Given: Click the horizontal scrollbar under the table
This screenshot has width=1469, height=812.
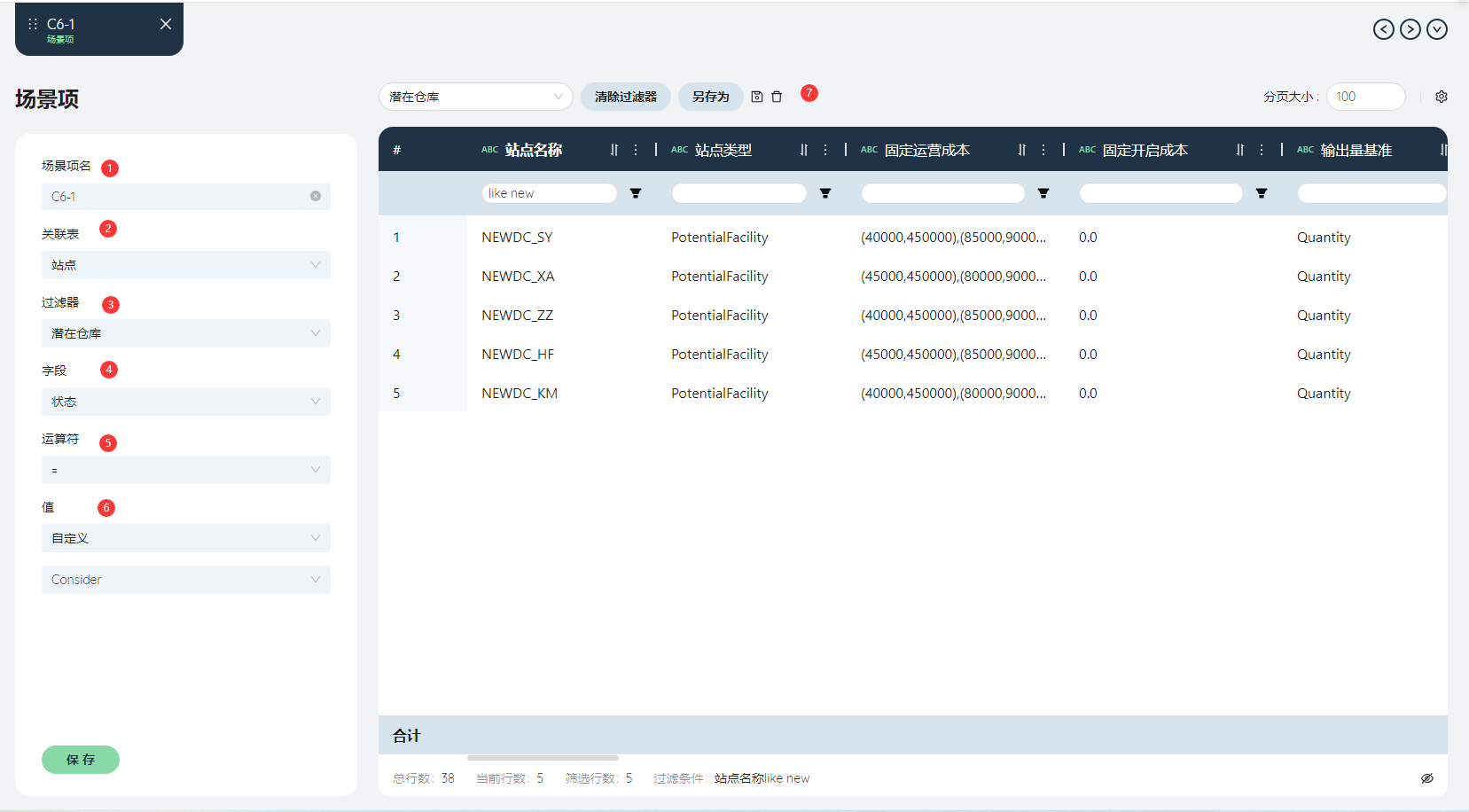Looking at the screenshot, I should coord(543,758).
